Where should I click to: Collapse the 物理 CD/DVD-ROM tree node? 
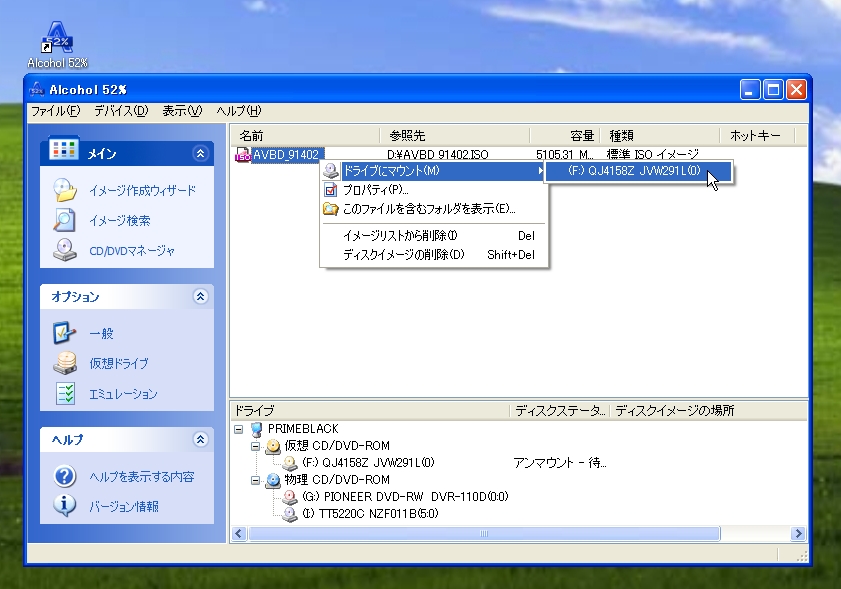click(x=255, y=480)
